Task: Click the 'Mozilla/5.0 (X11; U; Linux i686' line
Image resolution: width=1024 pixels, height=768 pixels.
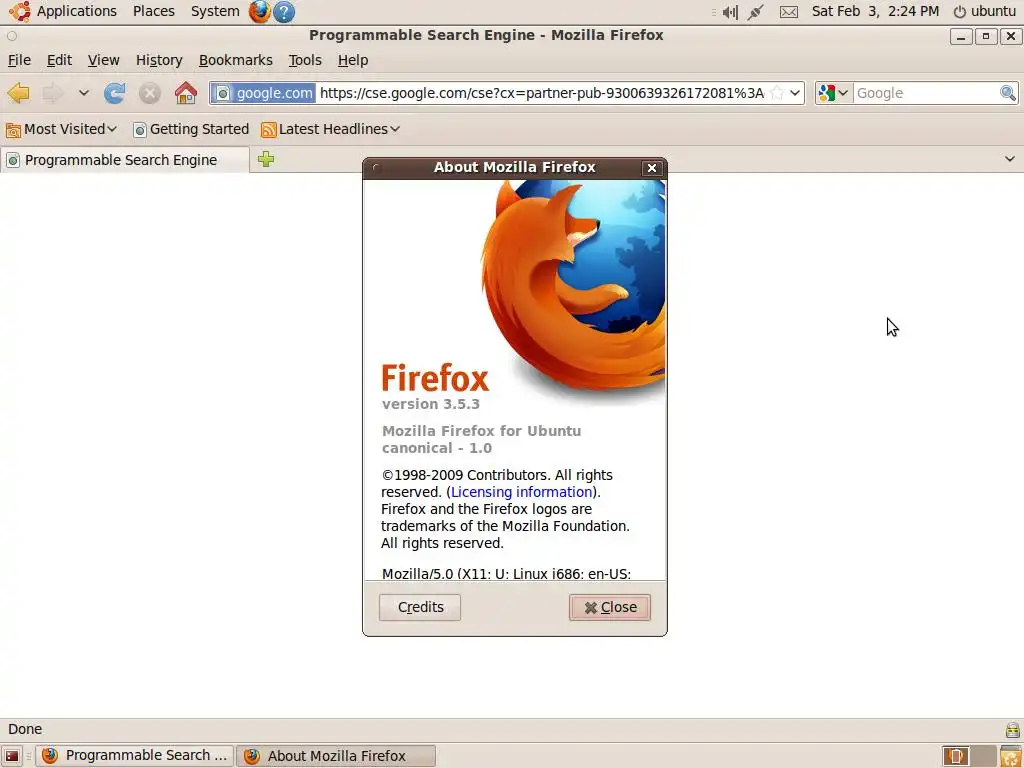Action: 506,573
